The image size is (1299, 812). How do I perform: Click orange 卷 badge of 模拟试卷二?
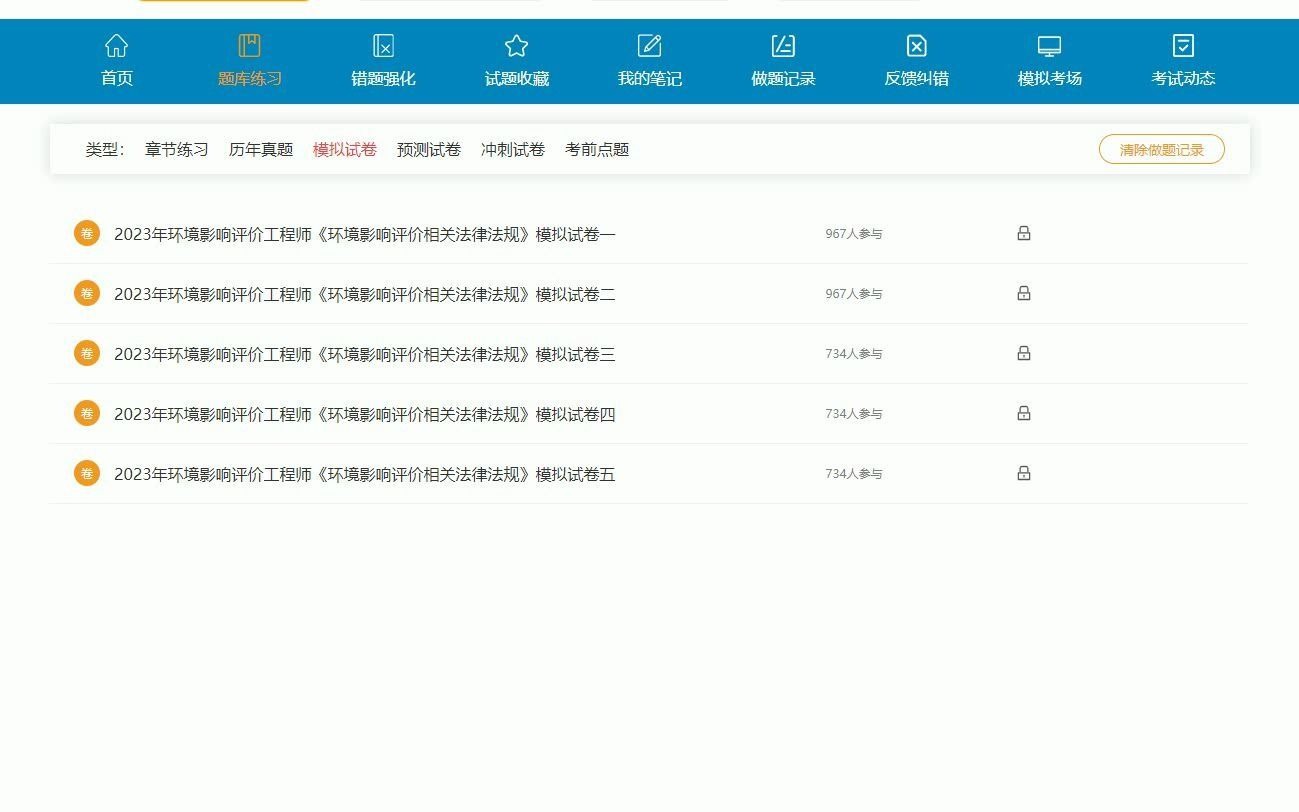point(87,293)
